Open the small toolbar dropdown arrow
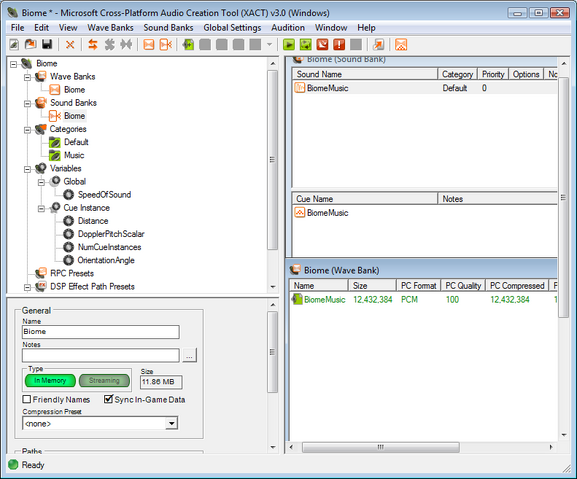This screenshot has width=577, height=479. click(270, 45)
